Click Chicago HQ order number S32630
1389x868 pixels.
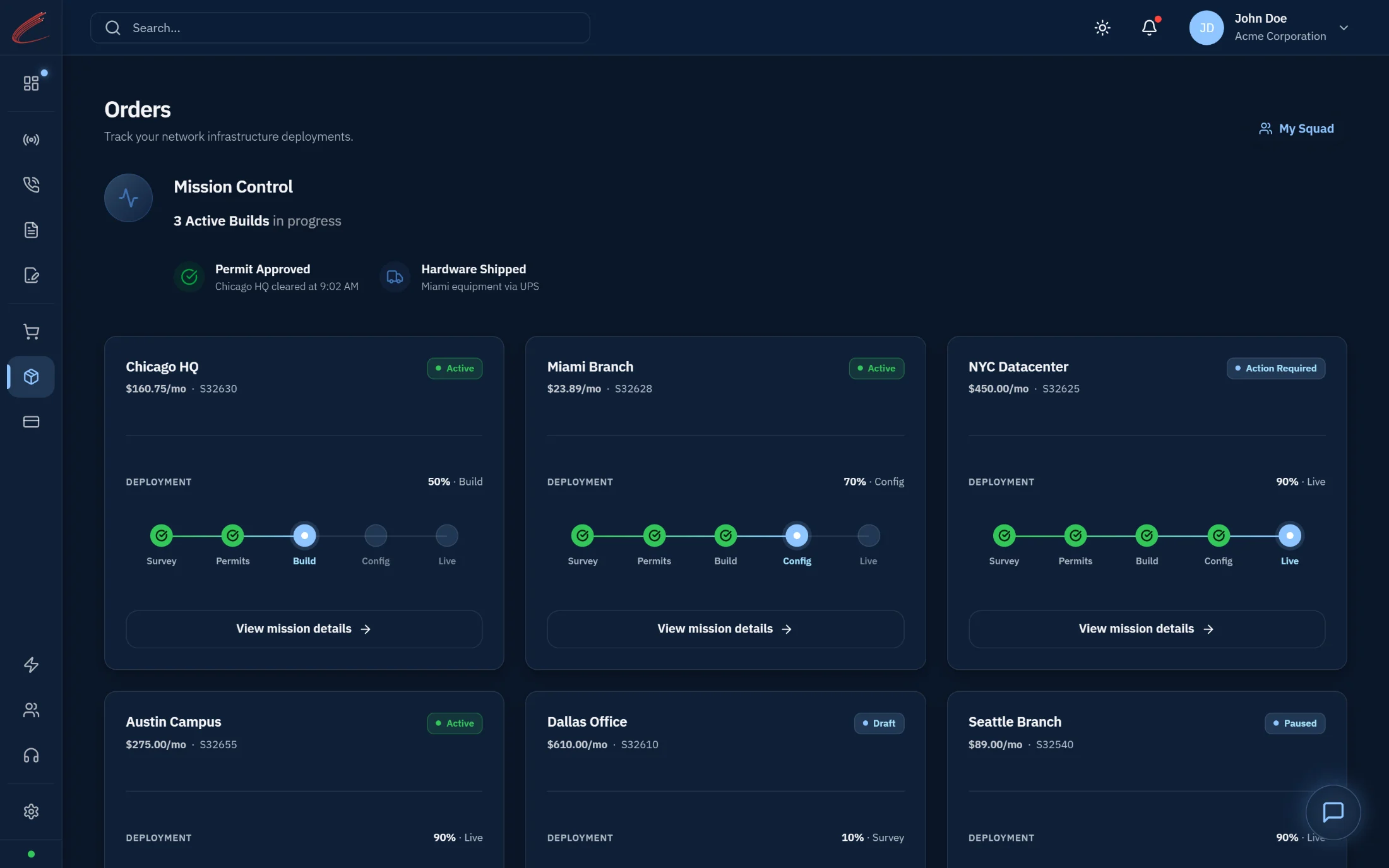pos(218,389)
